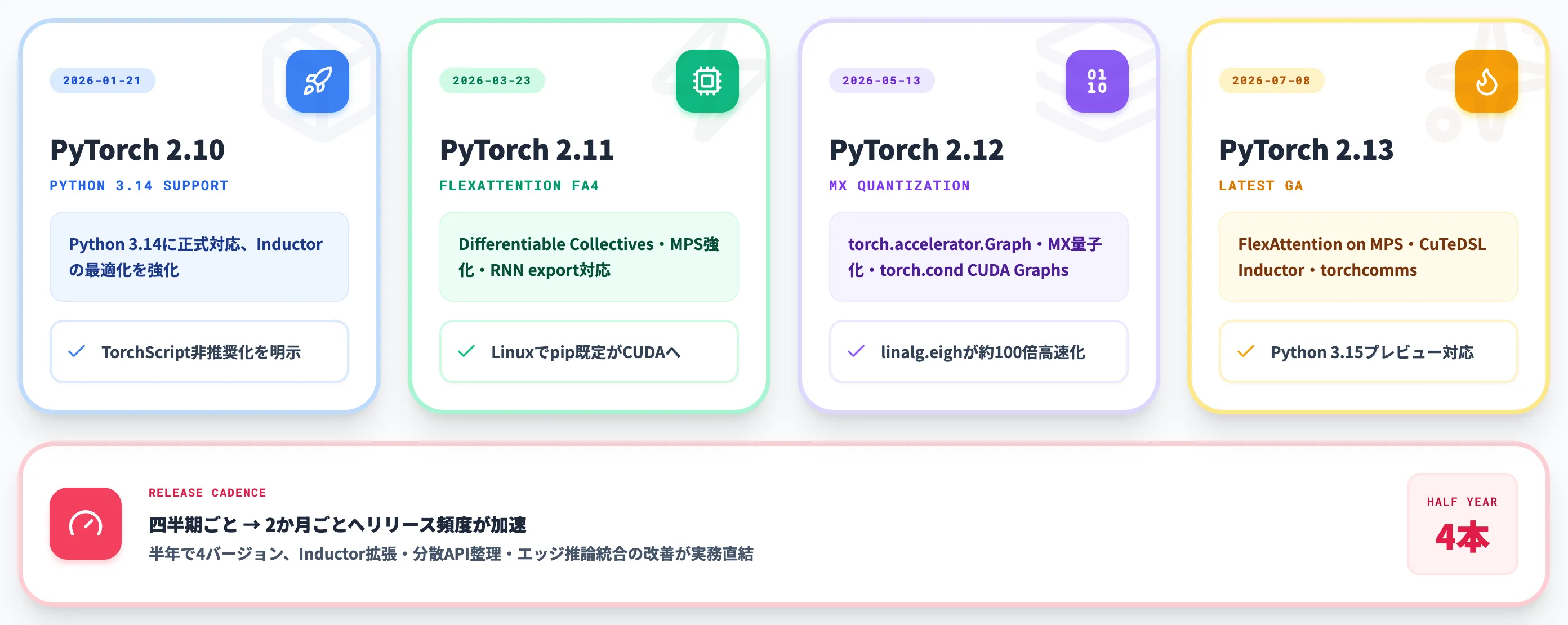Click the yellow checkmark beside Python 3.15プレビュー対応
This screenshot has height=625, width=1568.
coord(1245,352)
